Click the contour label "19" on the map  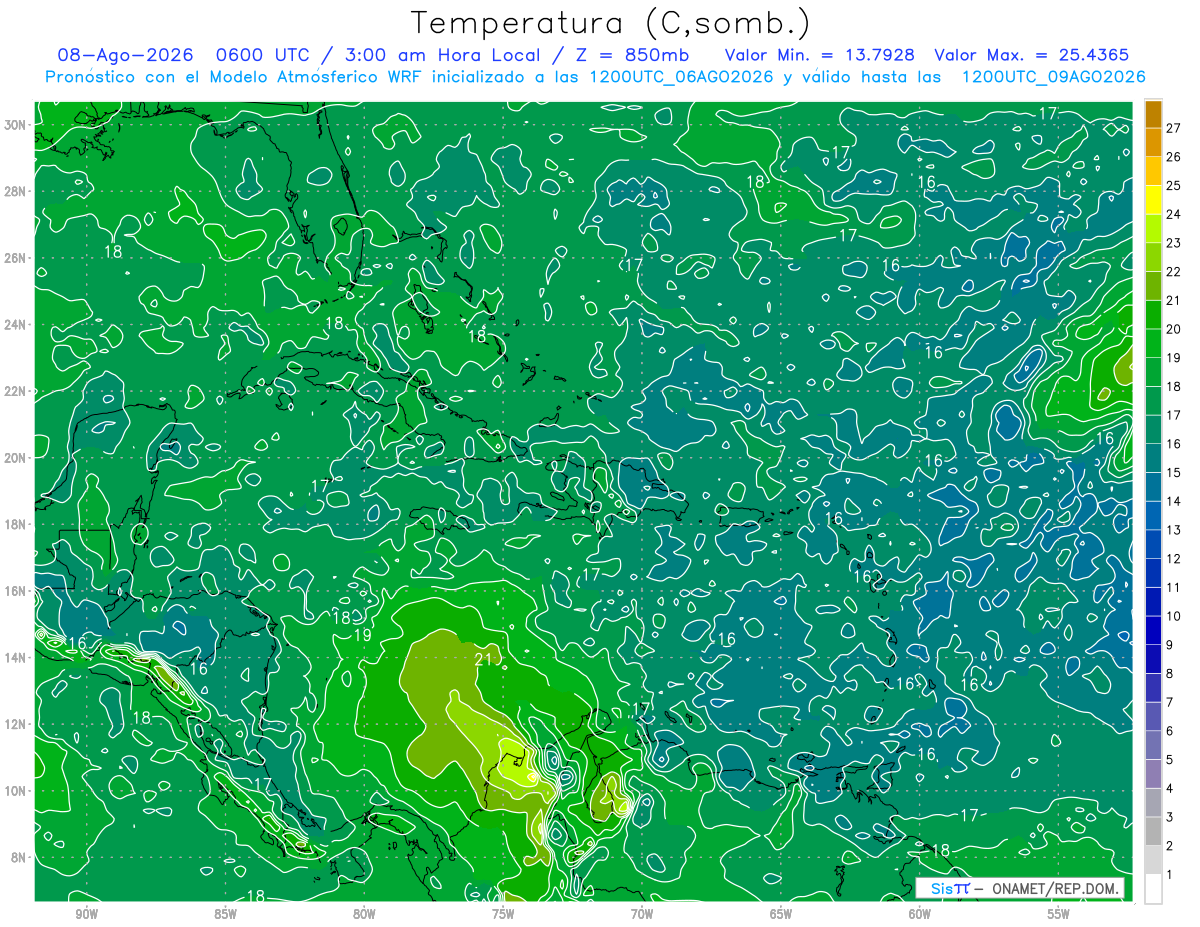(x=362, y=635)
